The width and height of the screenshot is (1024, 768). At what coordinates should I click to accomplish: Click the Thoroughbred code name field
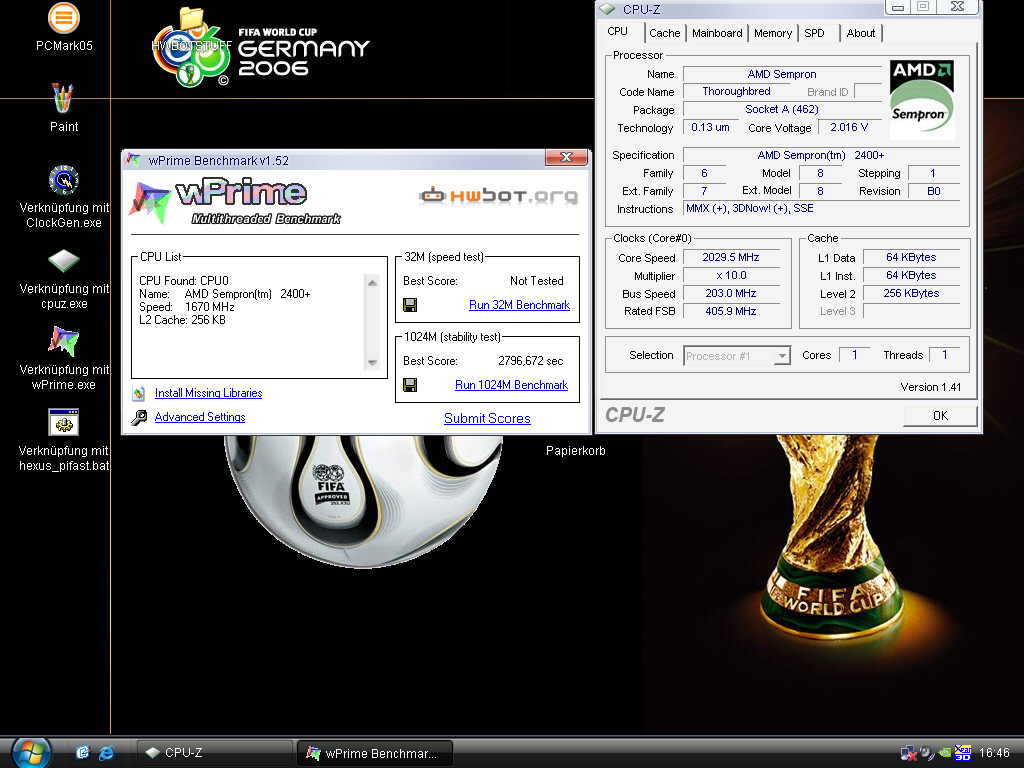pyautogui.click(x=737, y=91)
